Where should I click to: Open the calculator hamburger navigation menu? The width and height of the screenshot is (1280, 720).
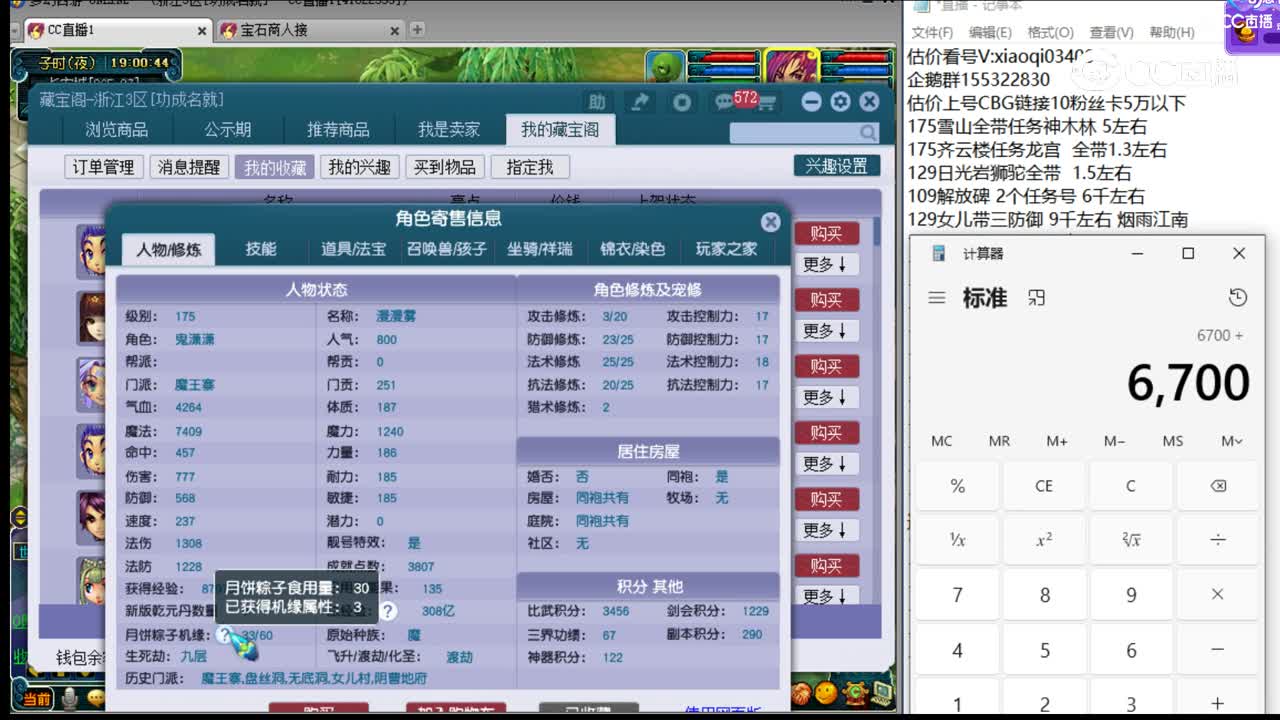pos(937,298)
